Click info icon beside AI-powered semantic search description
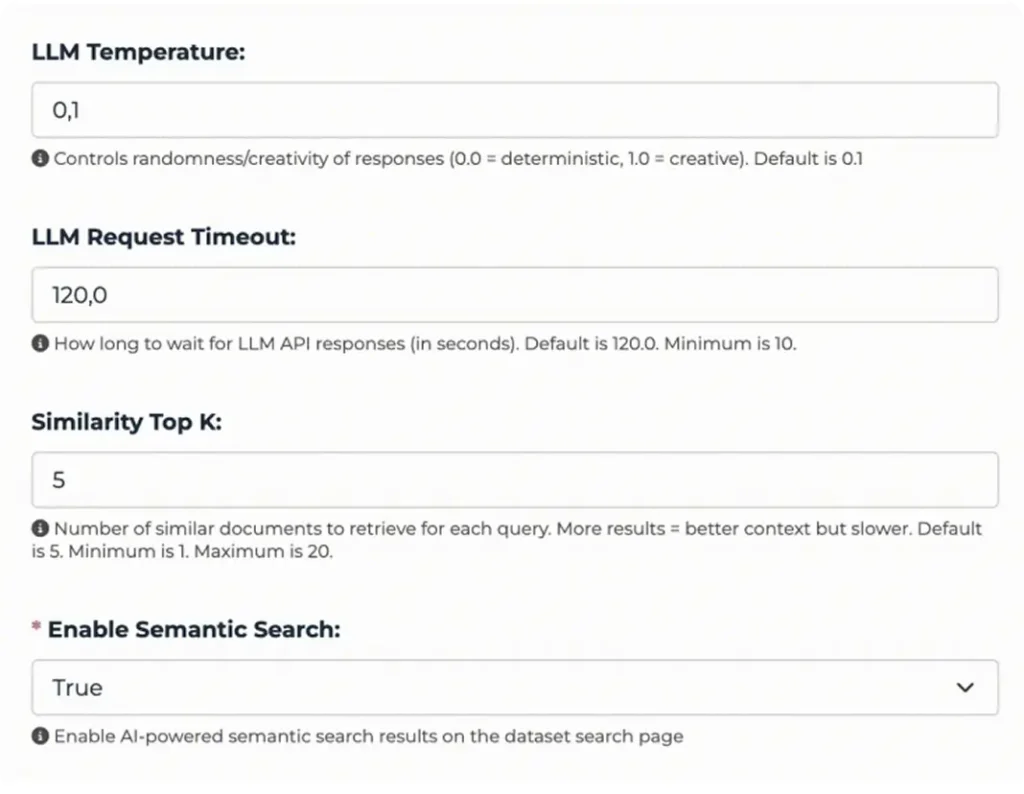Screen dimensions: 1024x794 tap(41, 737)
